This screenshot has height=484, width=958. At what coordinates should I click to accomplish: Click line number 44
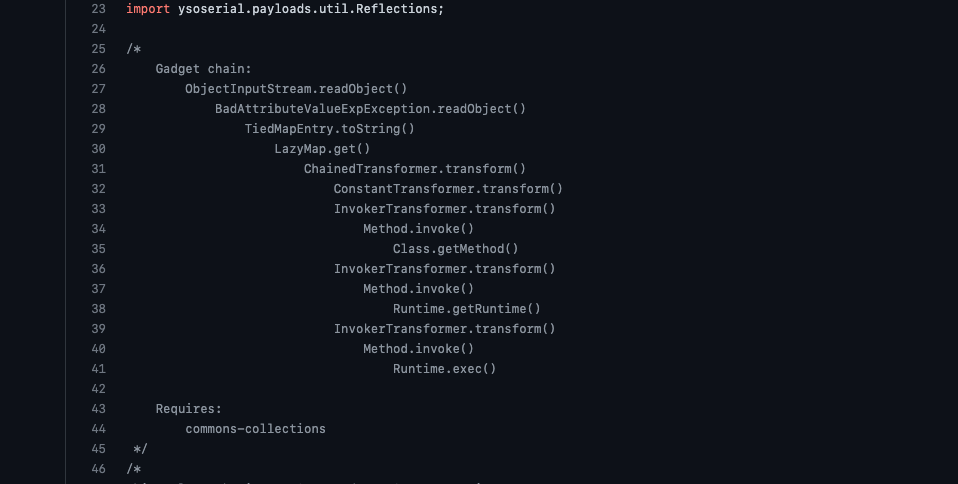click(x=98, y=429)
